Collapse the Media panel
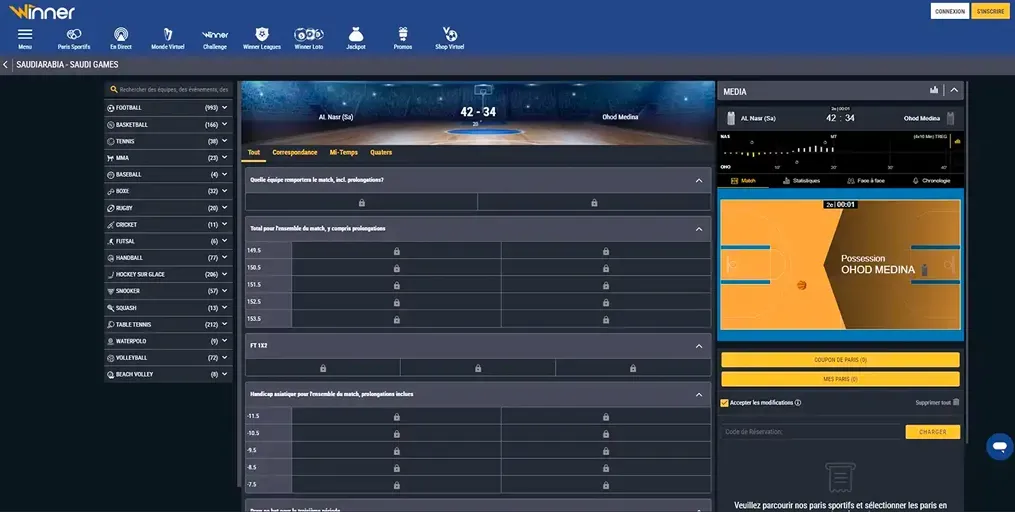The image size is (1015, 512). [954, 91]
